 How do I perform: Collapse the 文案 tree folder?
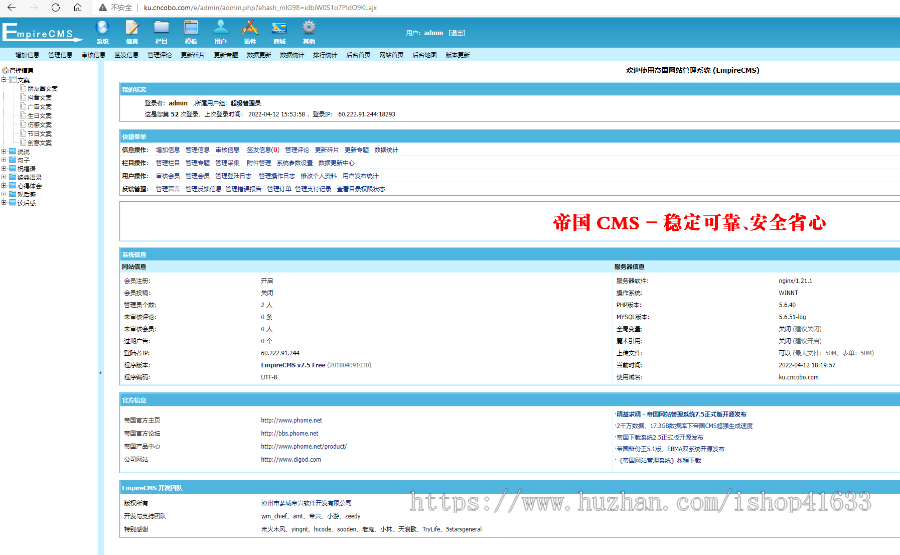pos(4,80)
